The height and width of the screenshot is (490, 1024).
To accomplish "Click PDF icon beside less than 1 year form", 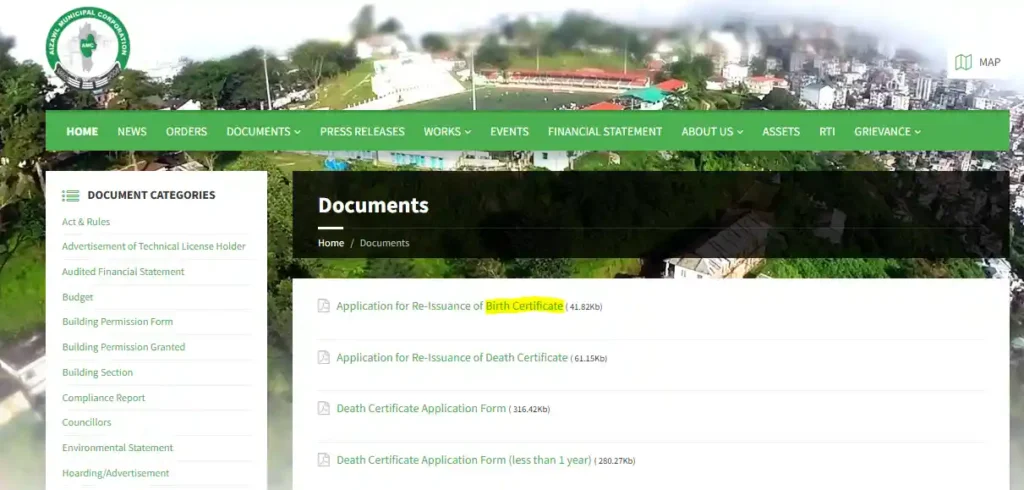I will [323, 460].
